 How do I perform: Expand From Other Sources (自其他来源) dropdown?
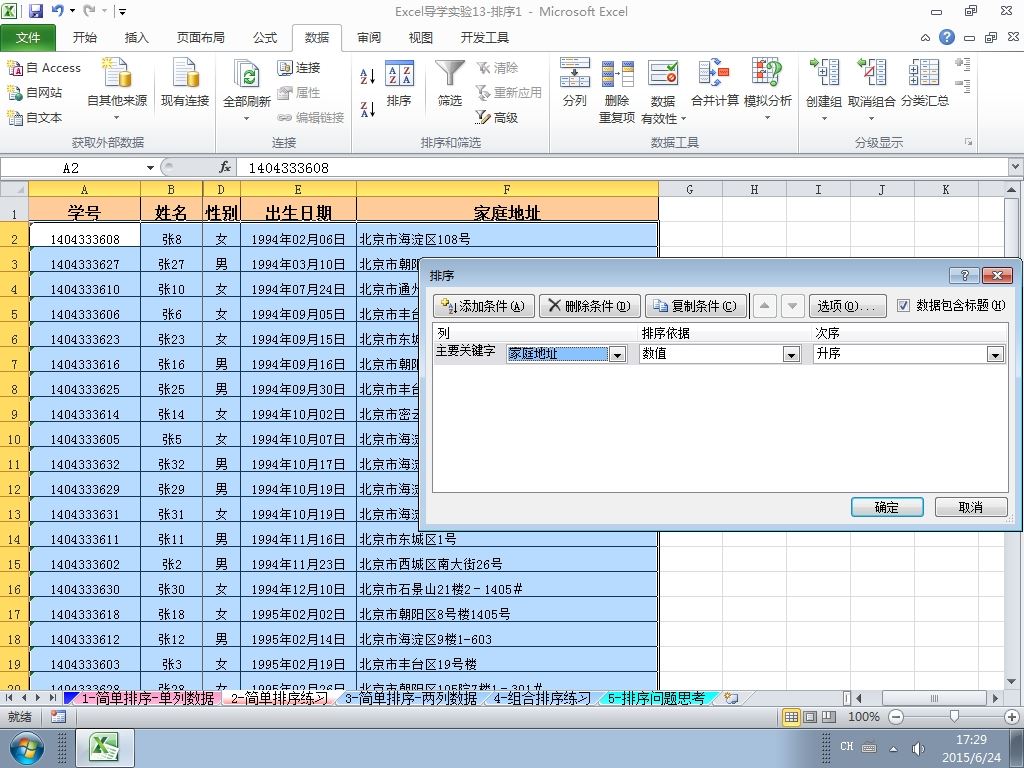pyautogui.click(x=117, y=118)
